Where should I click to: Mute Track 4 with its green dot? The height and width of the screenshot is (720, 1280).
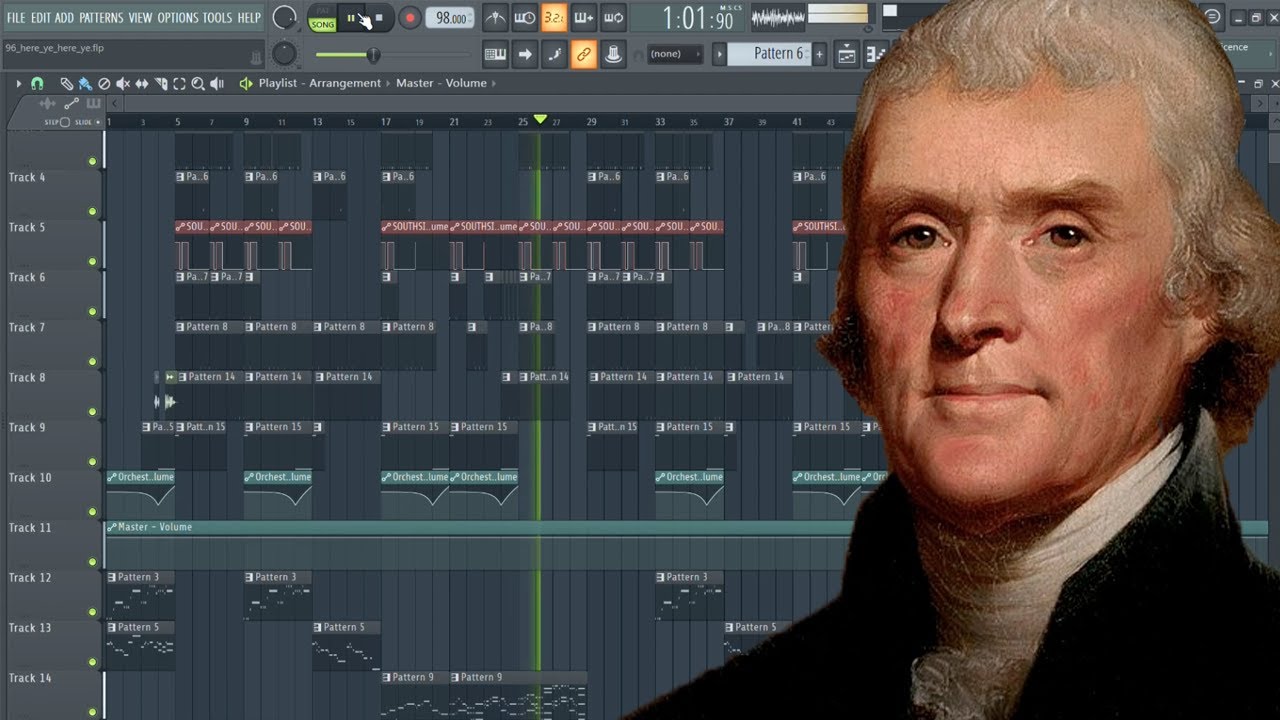click(92, 212)
